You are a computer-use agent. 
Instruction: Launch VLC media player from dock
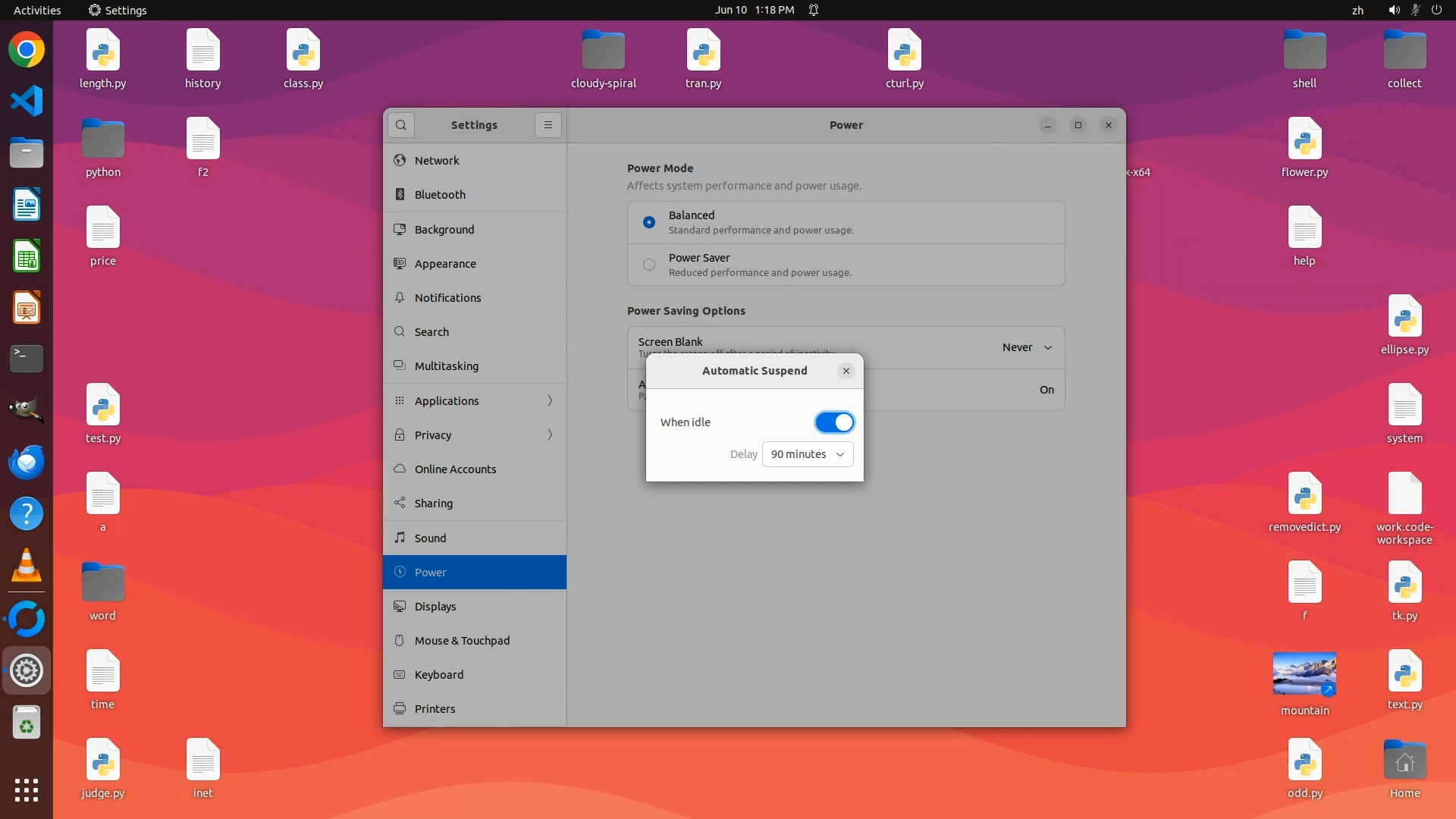27,566
